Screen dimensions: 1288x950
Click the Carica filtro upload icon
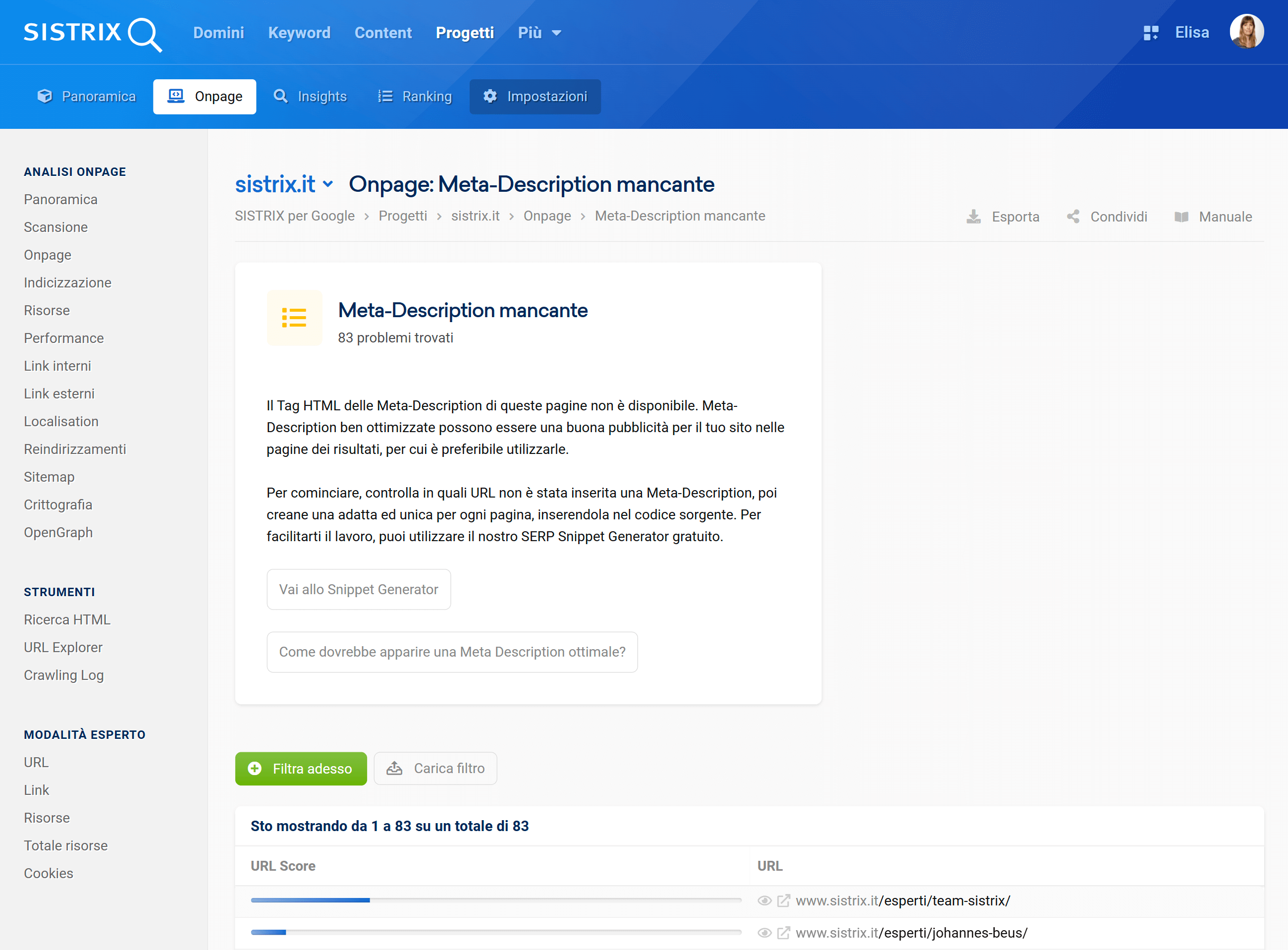click(394, 768)
